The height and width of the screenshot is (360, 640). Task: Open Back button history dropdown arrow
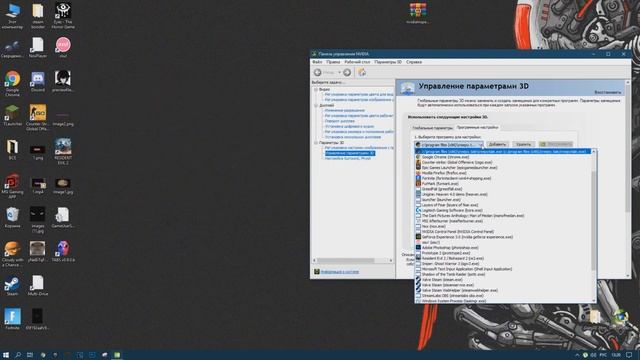pos(339,72)
